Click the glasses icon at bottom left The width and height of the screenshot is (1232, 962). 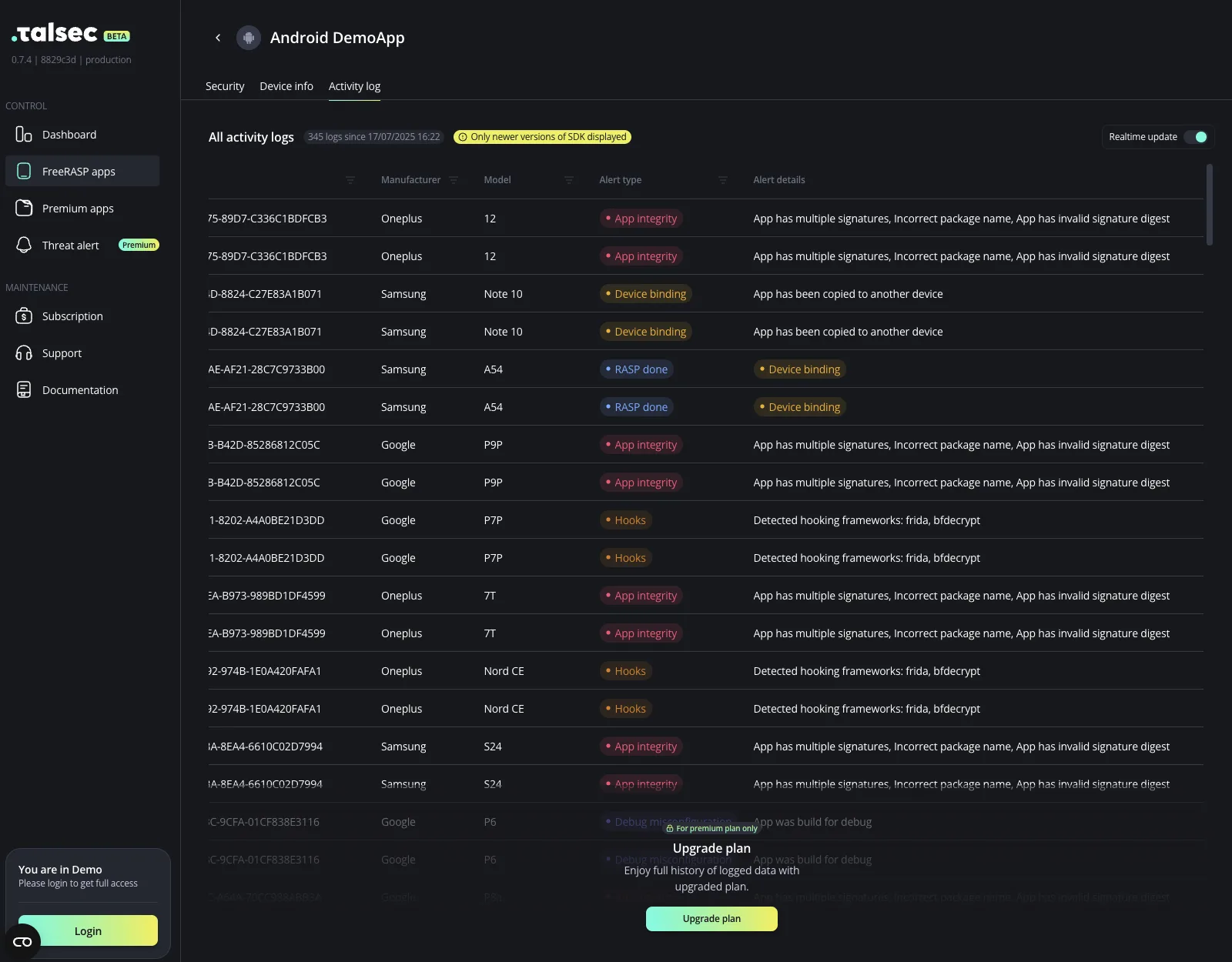coord(22,942)
